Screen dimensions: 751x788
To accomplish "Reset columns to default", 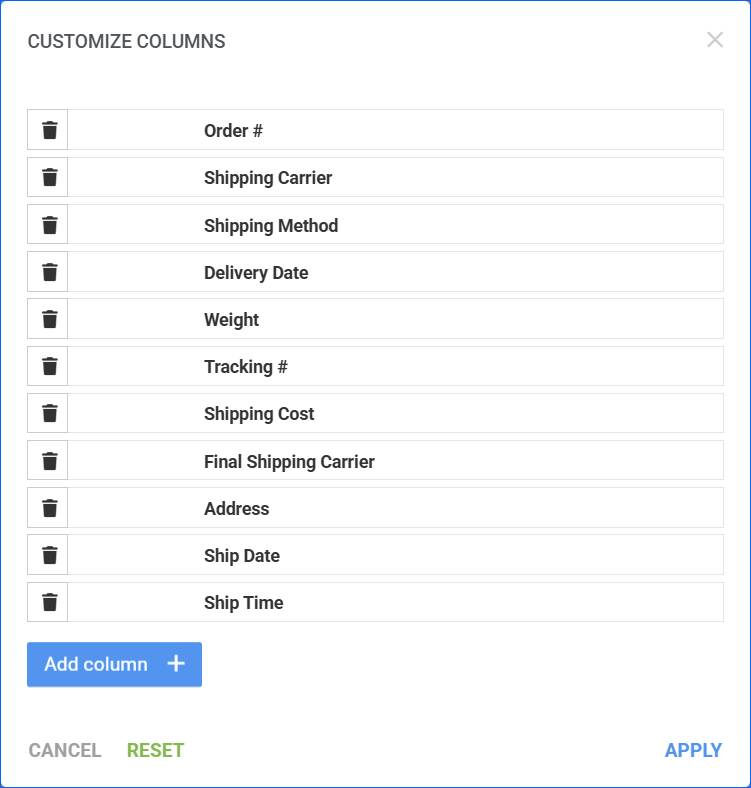I will (155, 750).
